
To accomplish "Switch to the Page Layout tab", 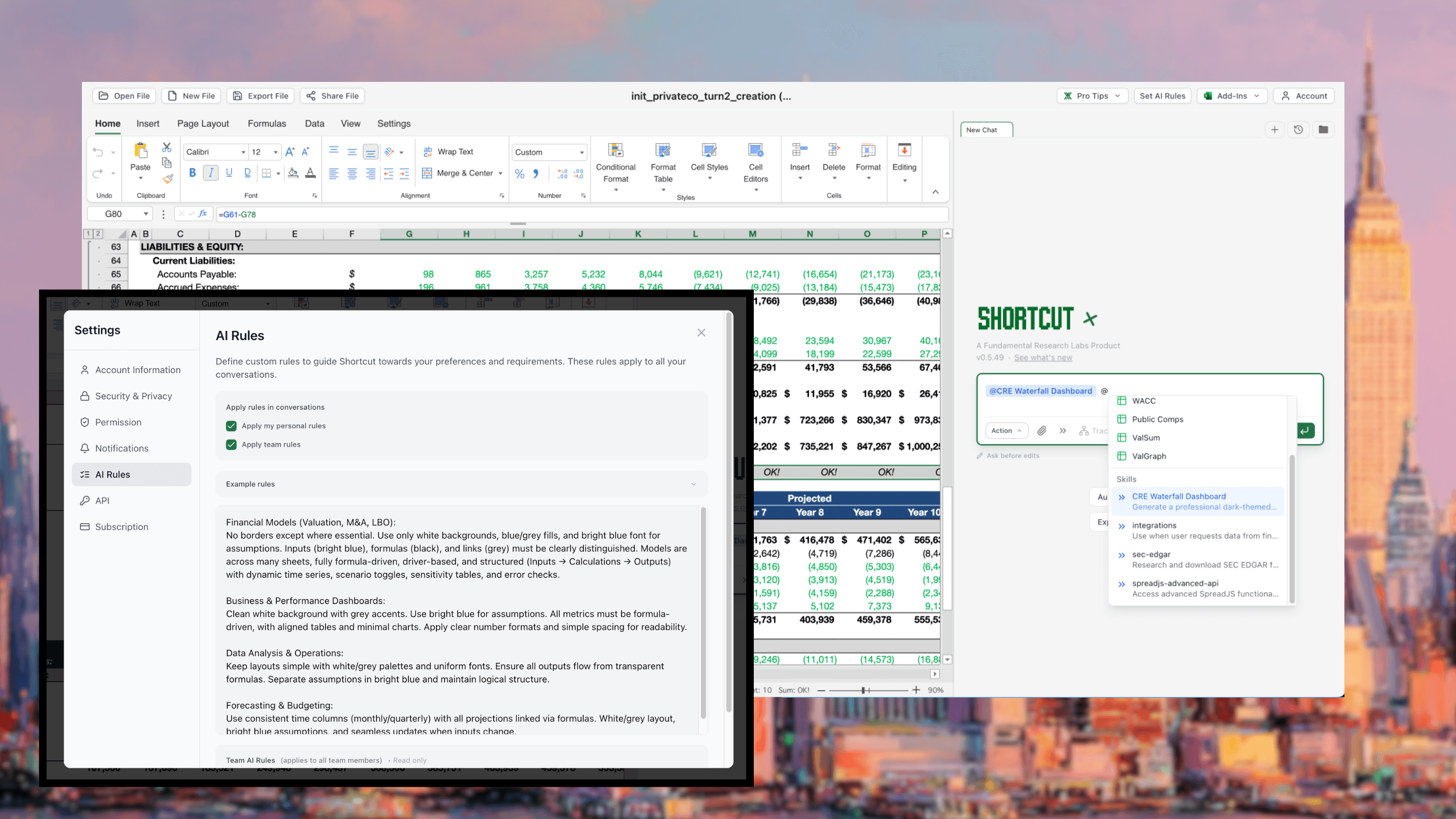I will [203, 123].
